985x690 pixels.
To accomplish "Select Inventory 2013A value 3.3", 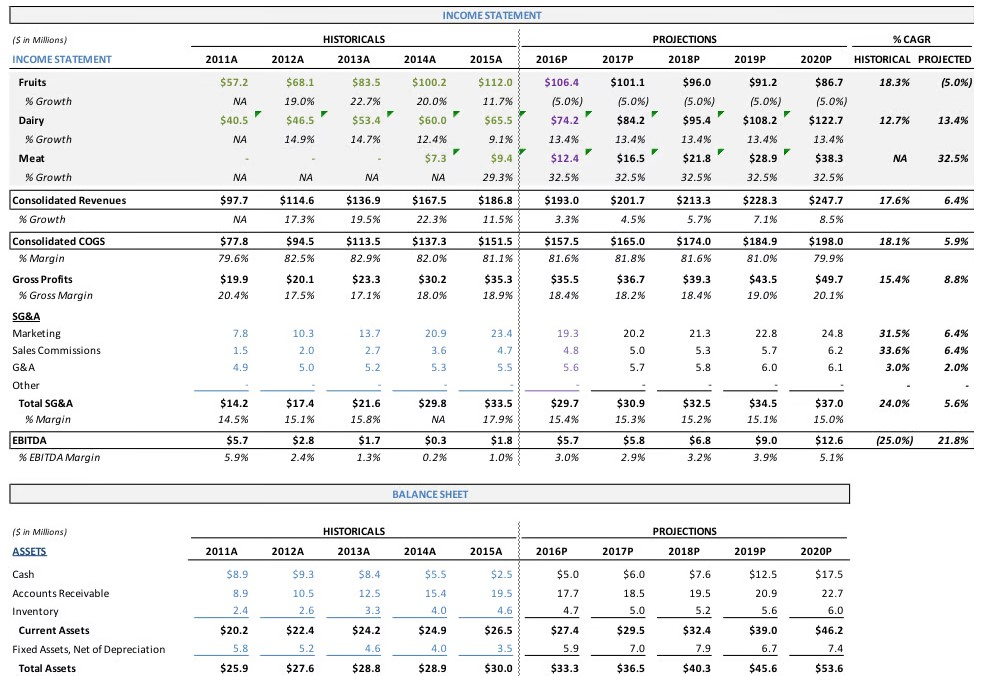I will pyautogui.click(x=373, y=610).
